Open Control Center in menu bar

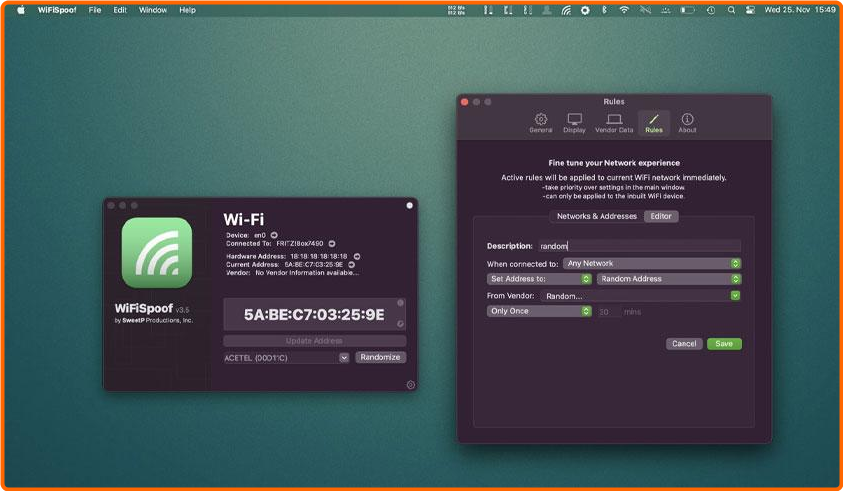coord(750,10)
